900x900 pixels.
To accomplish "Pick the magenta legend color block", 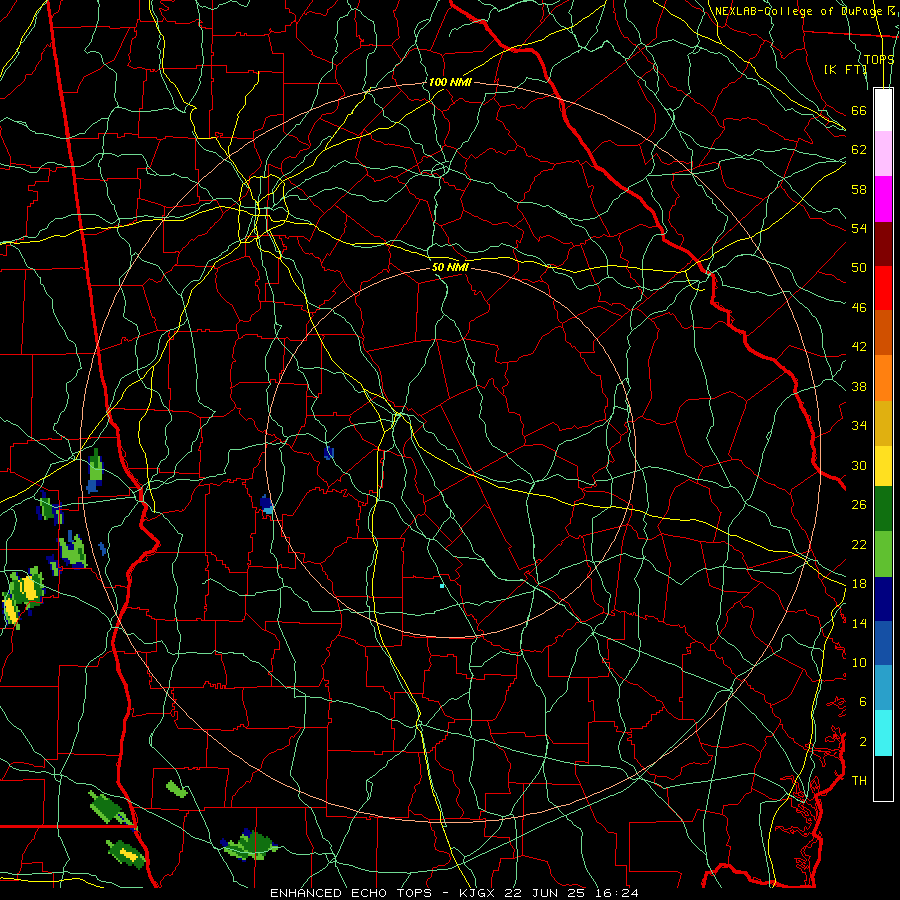I will tap(883, 199).
